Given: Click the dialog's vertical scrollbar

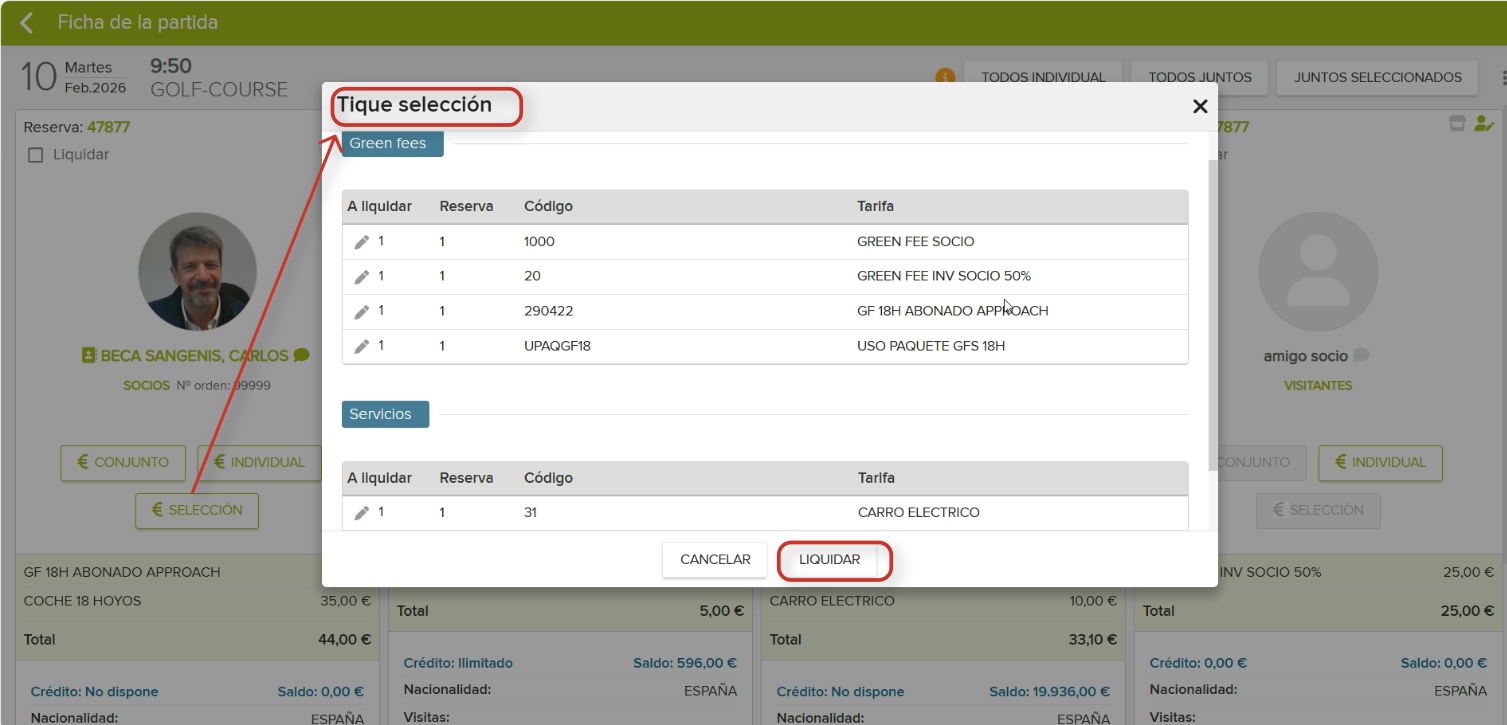Looking at the screenshot, I should [x=1213, y=300].
